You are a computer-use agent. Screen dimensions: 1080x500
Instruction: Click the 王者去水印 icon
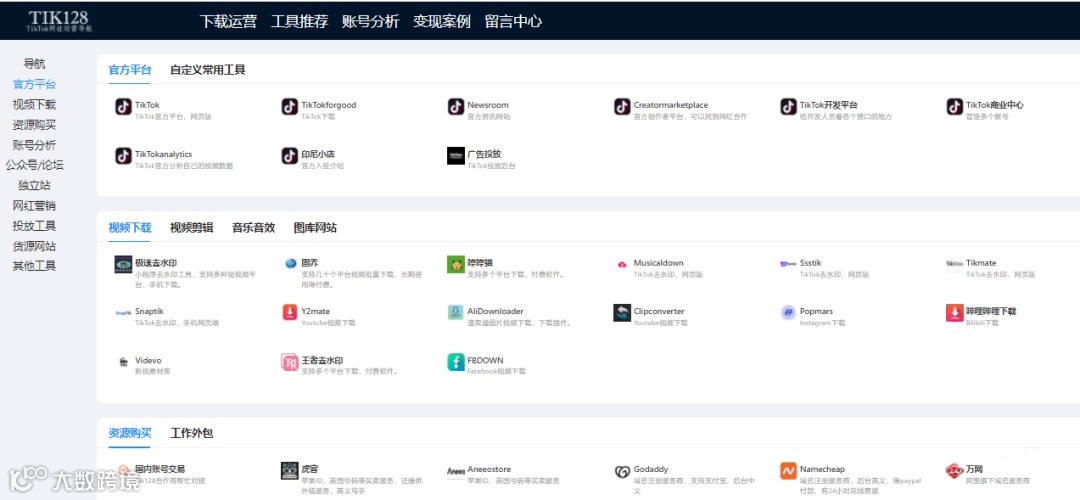coord(289,362)
